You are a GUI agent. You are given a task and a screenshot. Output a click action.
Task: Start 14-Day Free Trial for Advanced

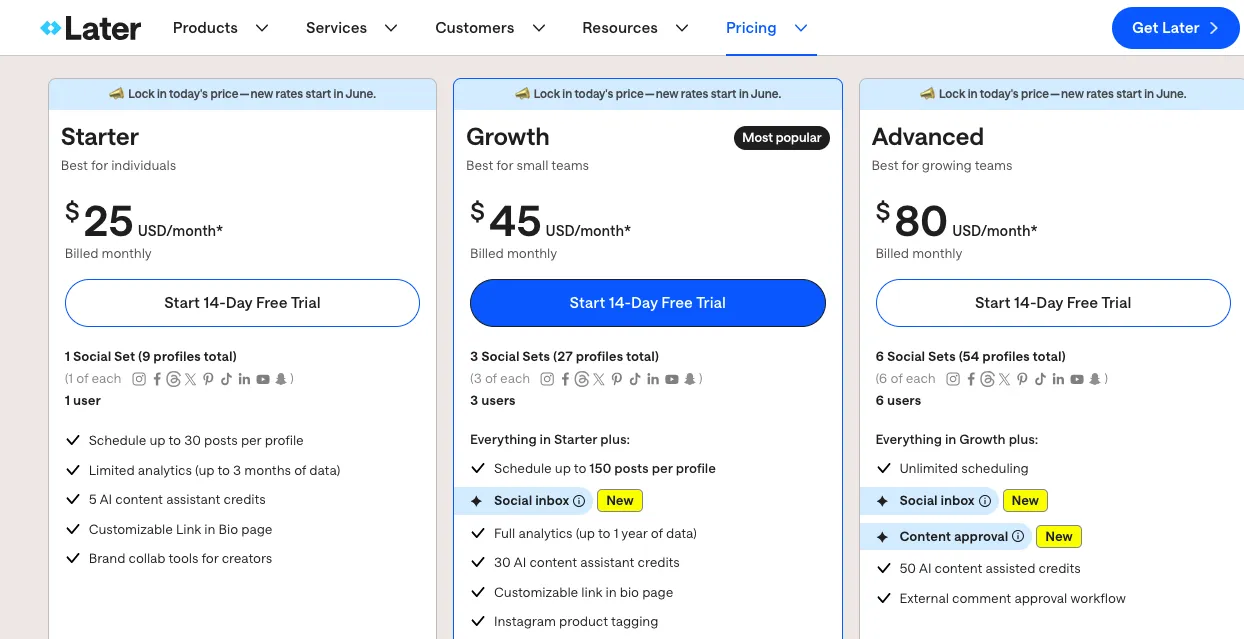[1053, 303]
